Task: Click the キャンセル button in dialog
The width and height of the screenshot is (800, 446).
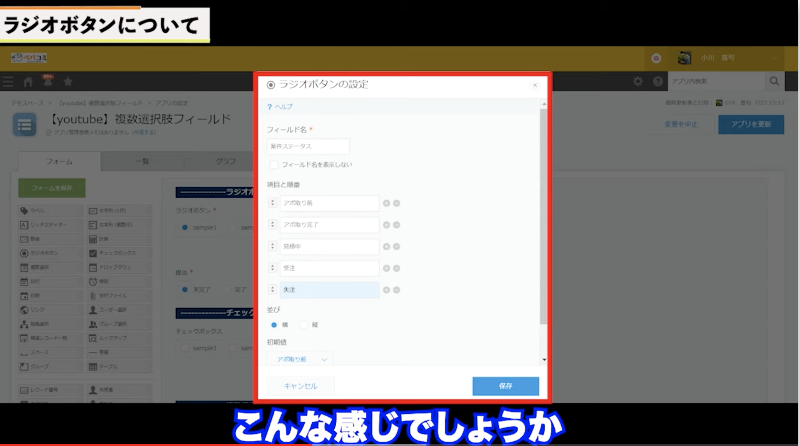Action: click(300, 386)
